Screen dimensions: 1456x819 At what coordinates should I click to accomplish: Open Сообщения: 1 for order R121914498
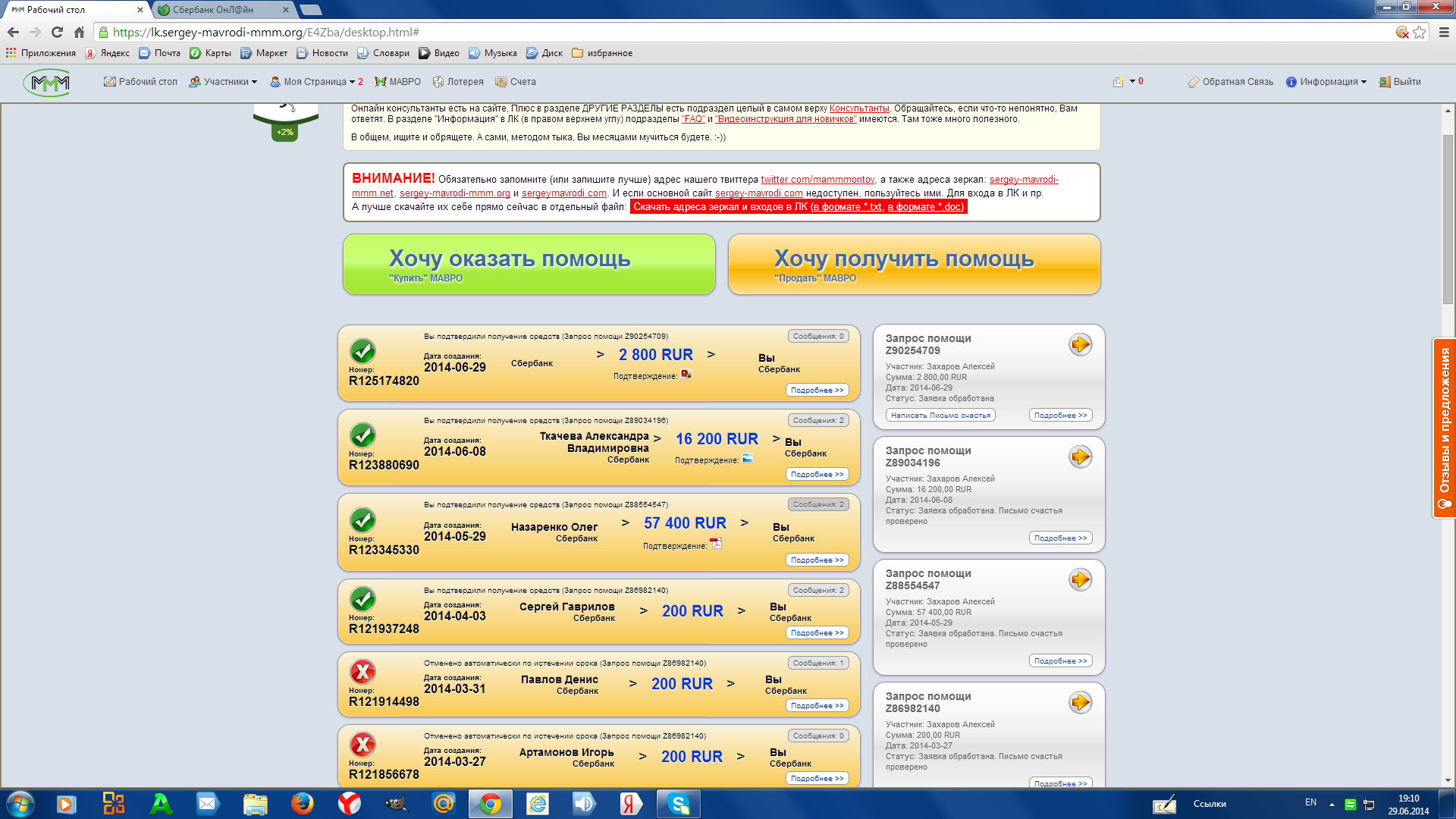pos(818,663)
